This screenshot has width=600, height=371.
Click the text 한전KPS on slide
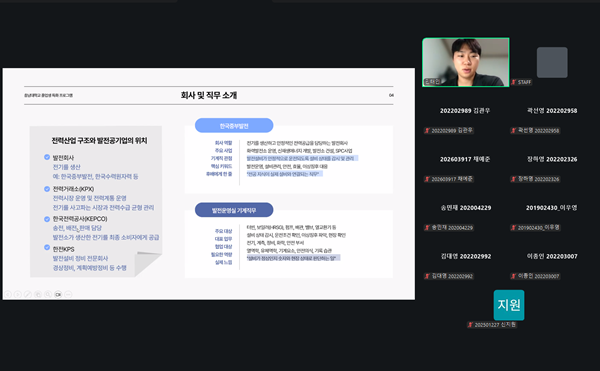[64, 249]
